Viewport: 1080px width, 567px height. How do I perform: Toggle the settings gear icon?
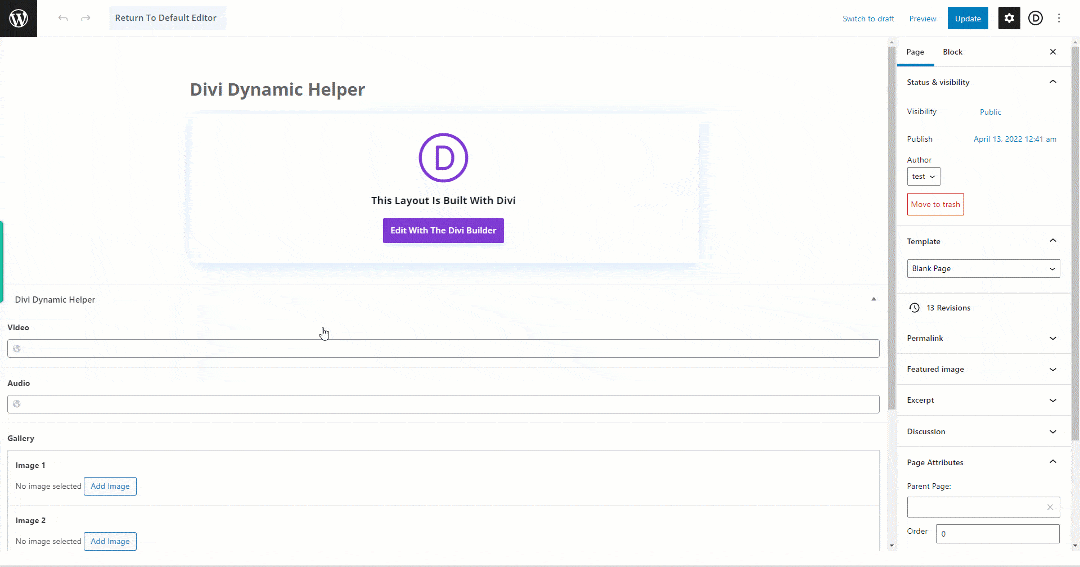(1009, 19)
